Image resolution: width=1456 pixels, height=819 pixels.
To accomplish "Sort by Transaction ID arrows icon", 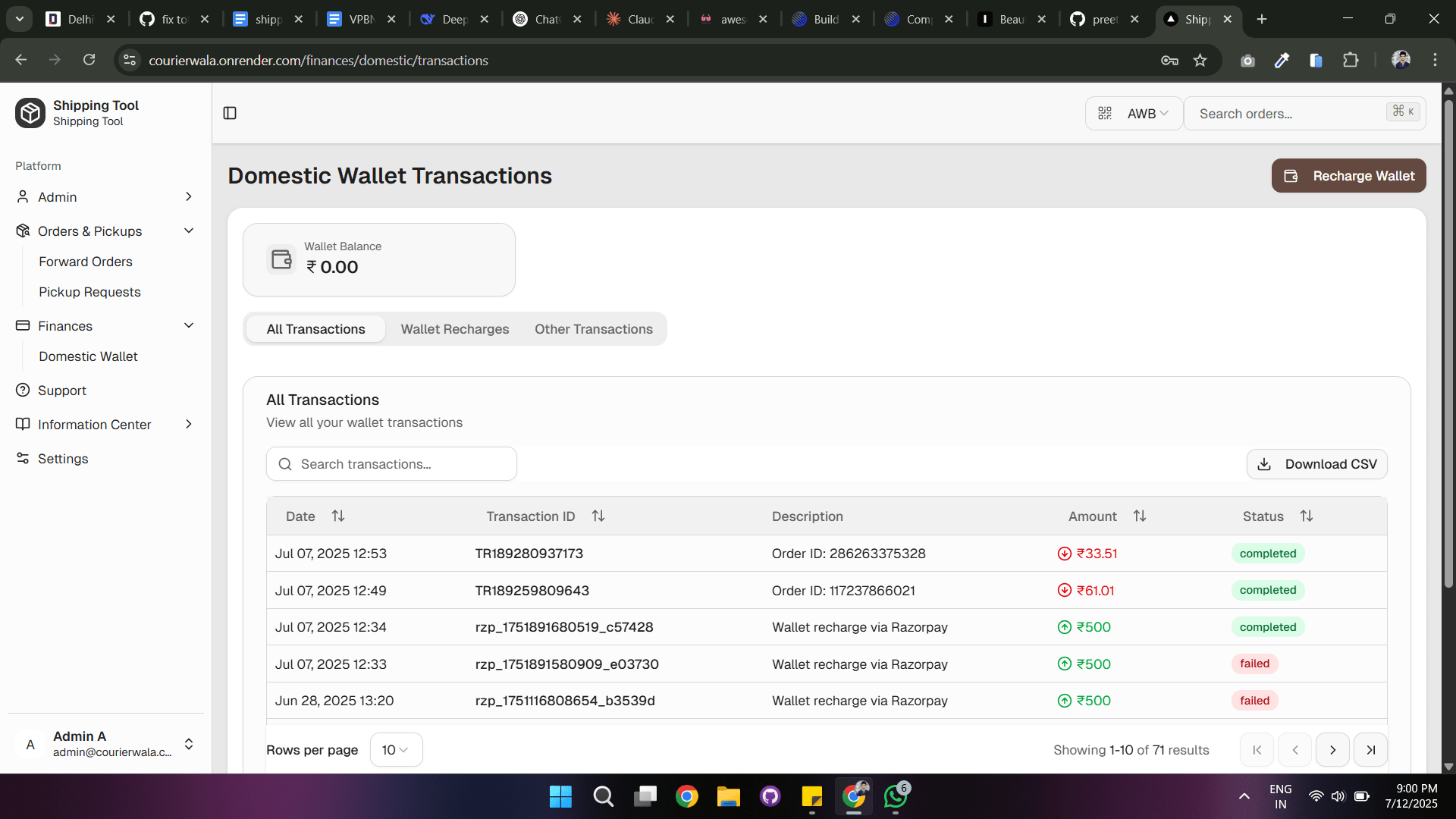I will tap(598, 516).
